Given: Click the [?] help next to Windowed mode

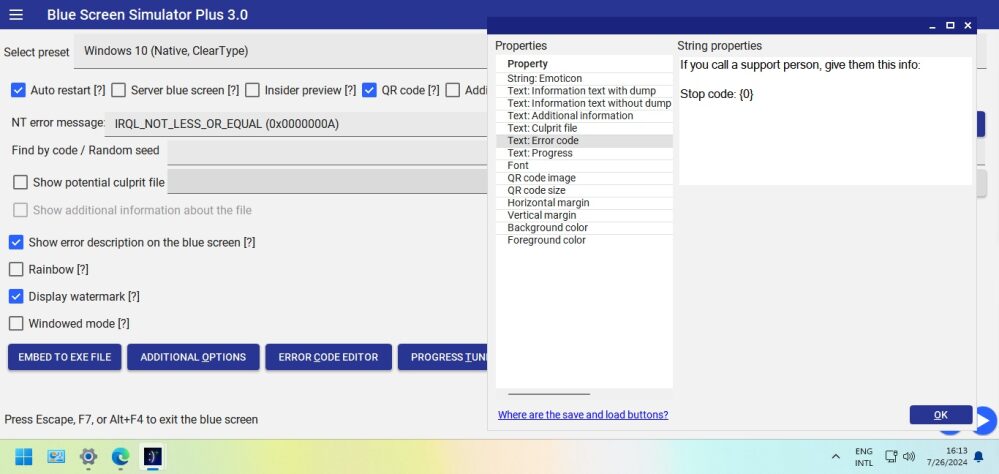Looking at the screenshot, I should point(124,324).
